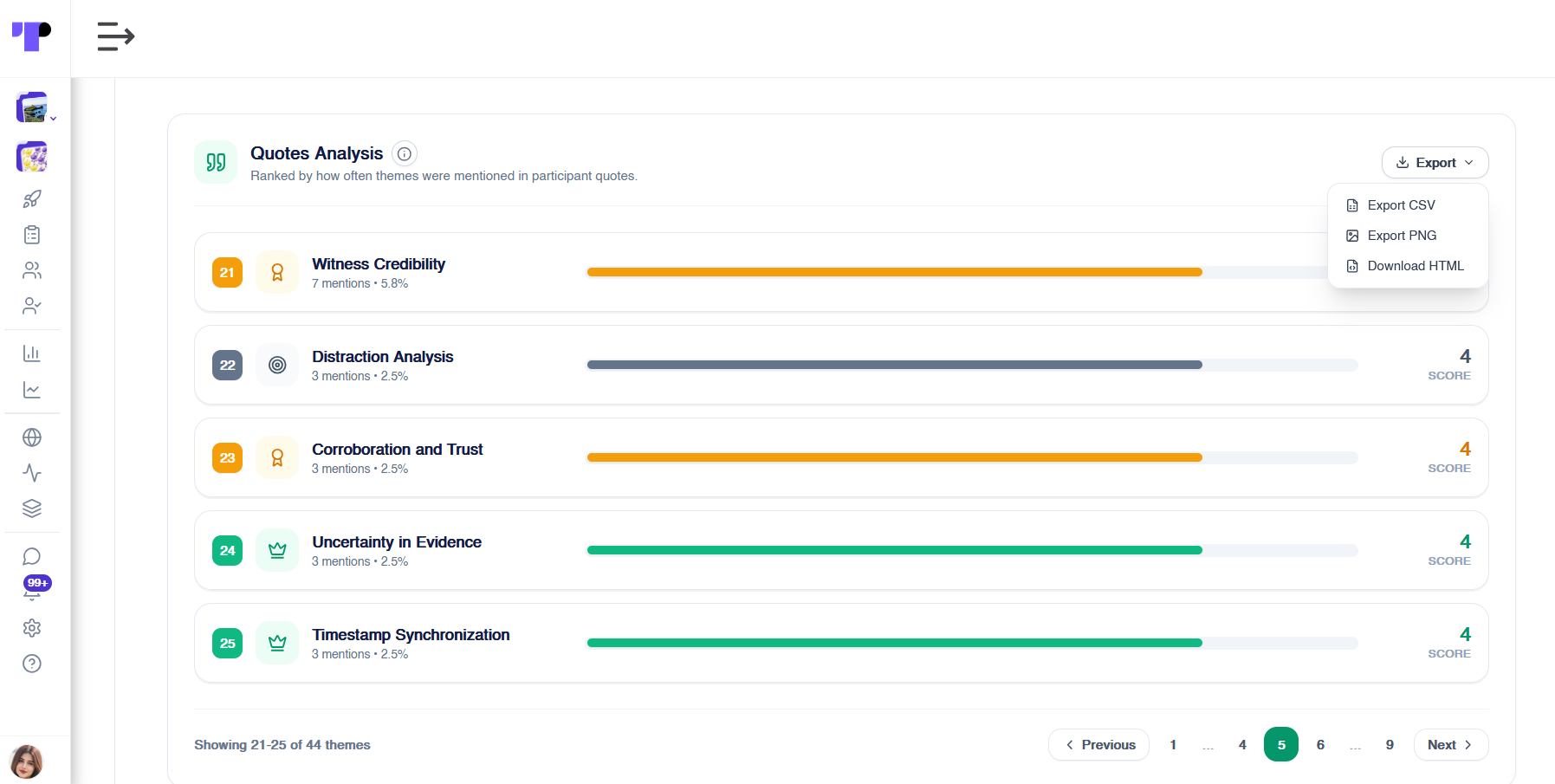Choose Export CSV from the menu

point(1408,205)
